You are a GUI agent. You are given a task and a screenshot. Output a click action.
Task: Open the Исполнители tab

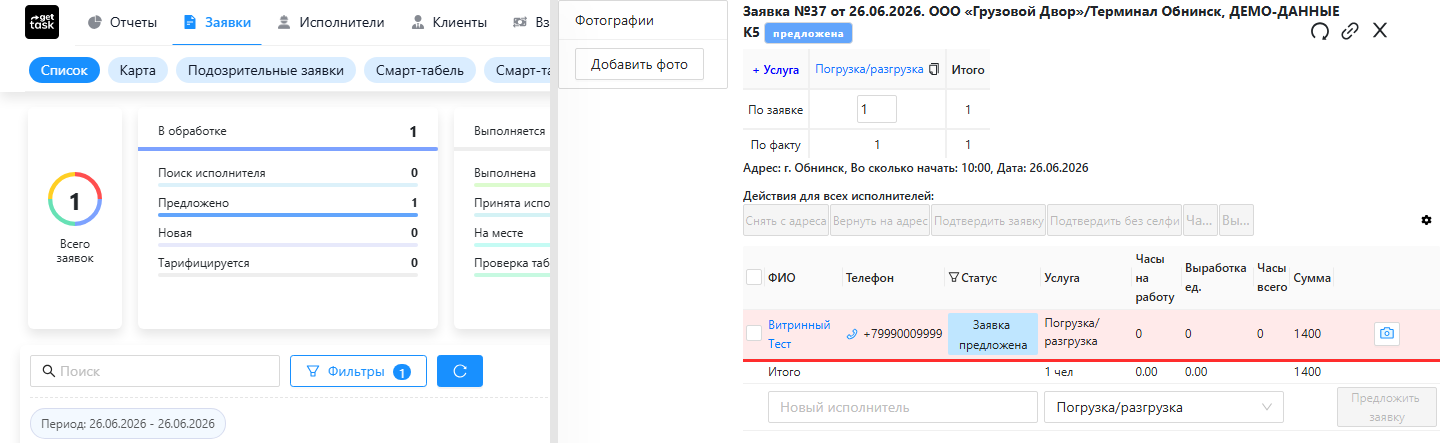pos(330,22)
